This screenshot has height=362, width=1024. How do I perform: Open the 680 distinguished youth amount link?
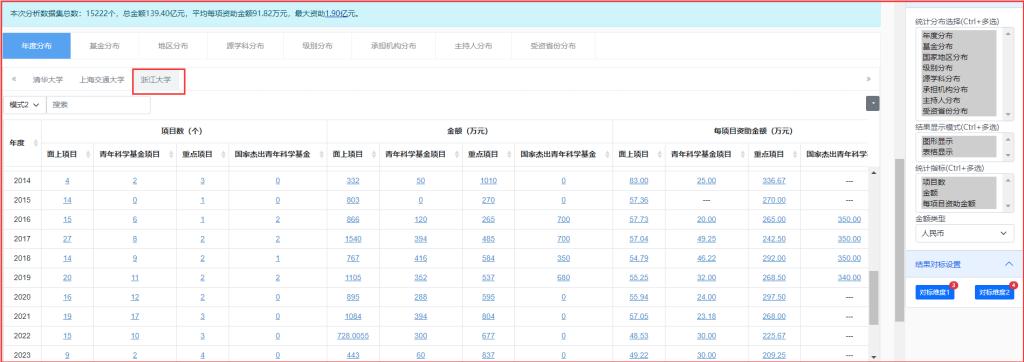click(564, 278)
